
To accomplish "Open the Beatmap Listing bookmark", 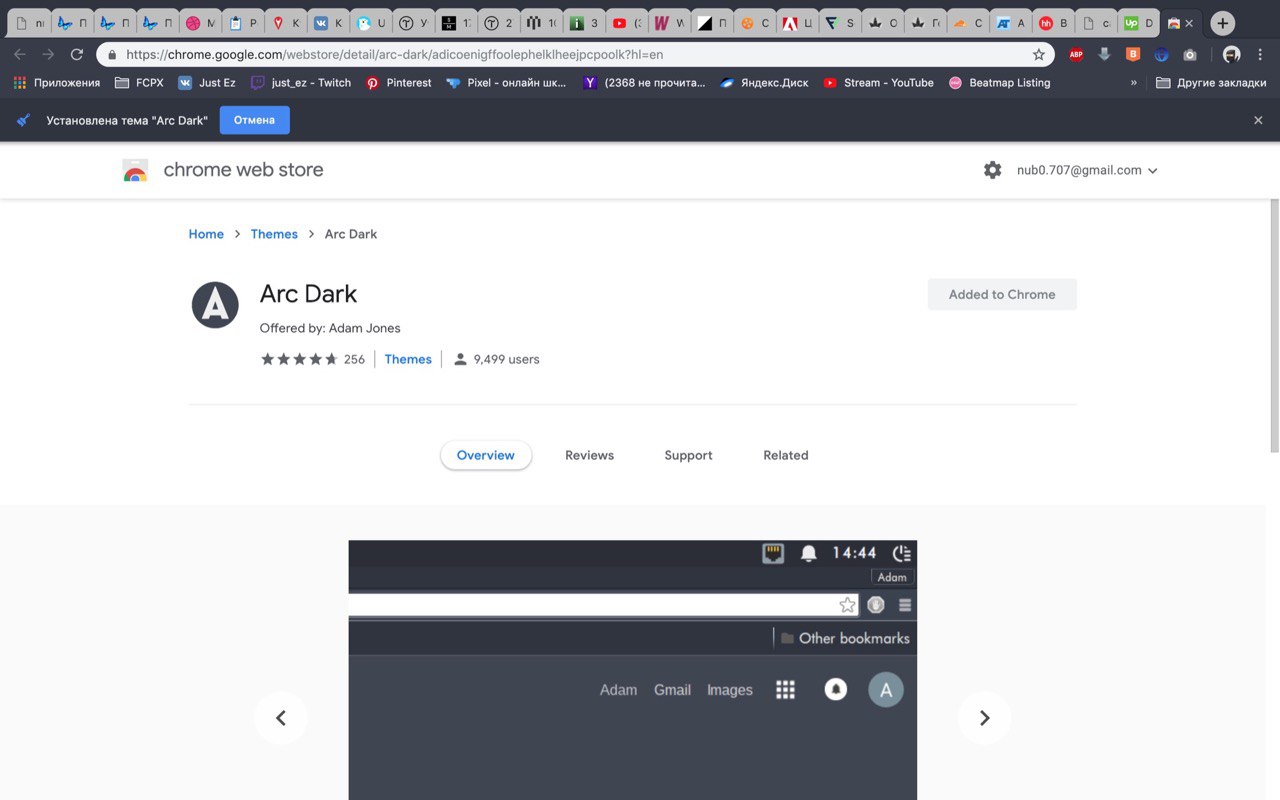I will click(999, 83).
